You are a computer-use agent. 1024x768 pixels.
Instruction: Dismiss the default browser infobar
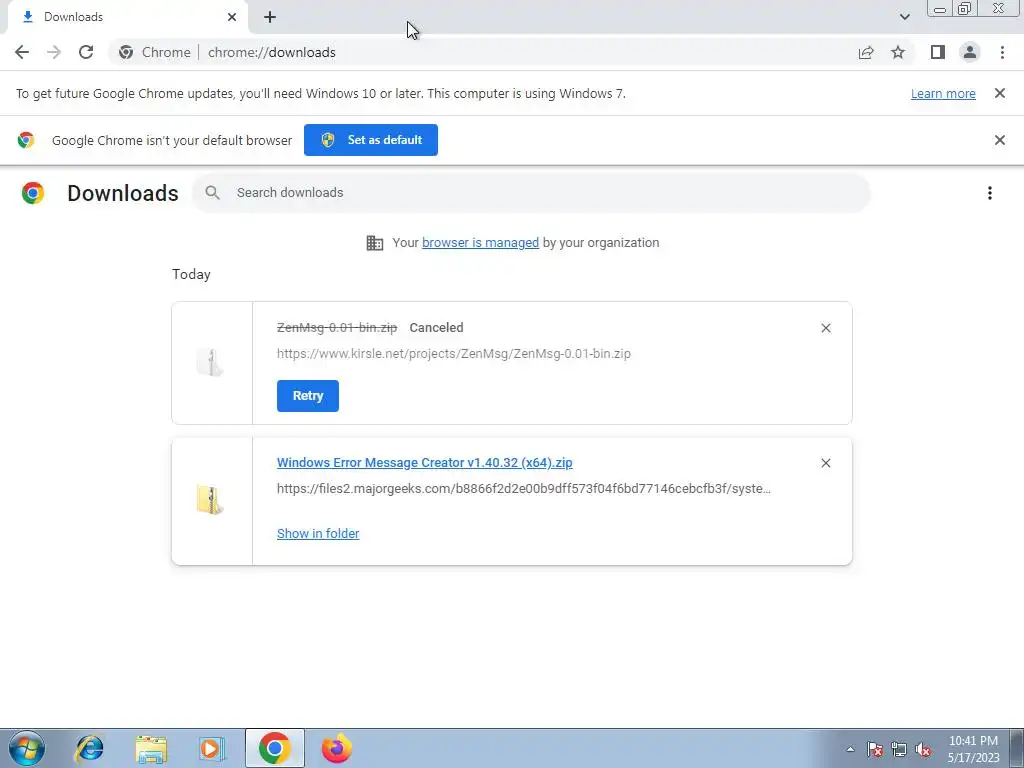pos(999,140)
